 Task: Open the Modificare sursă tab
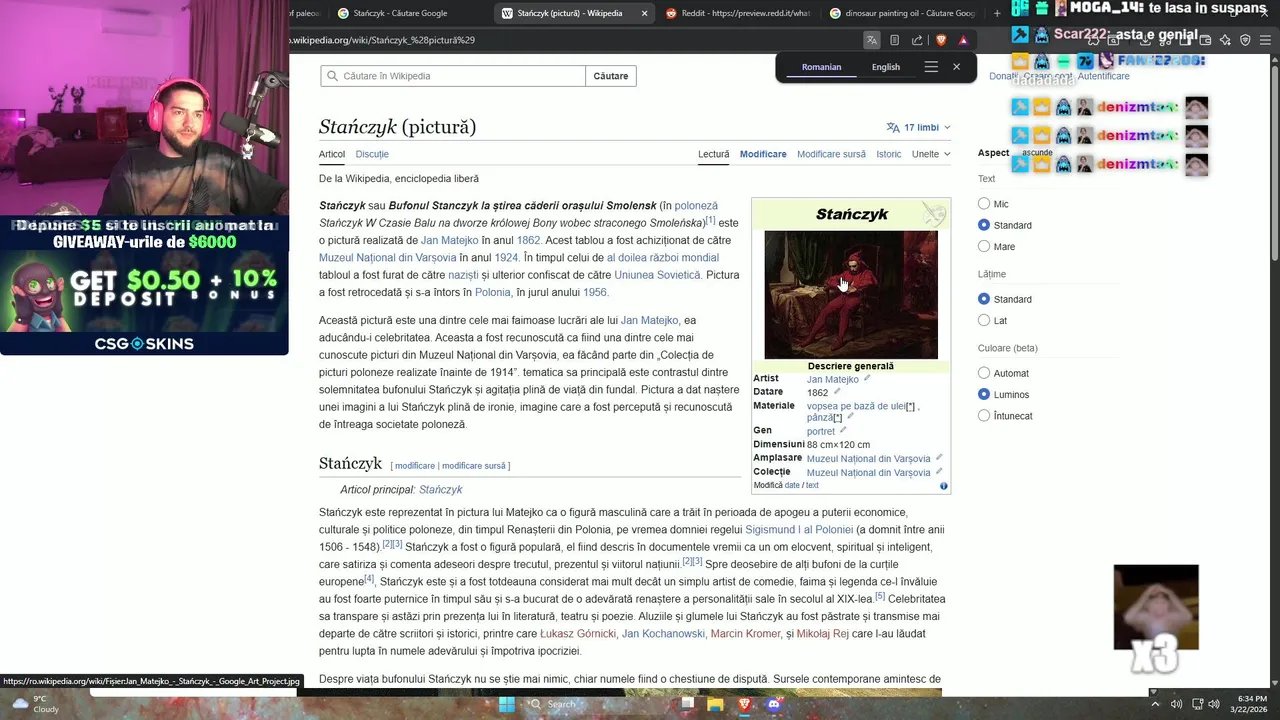[831, 154]
